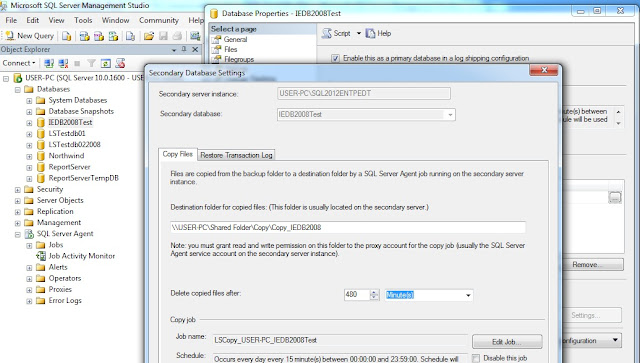Screen dimensions: 640x363
Task: Select LSTestdb01 database in the tree
Action: click(67, 134)
